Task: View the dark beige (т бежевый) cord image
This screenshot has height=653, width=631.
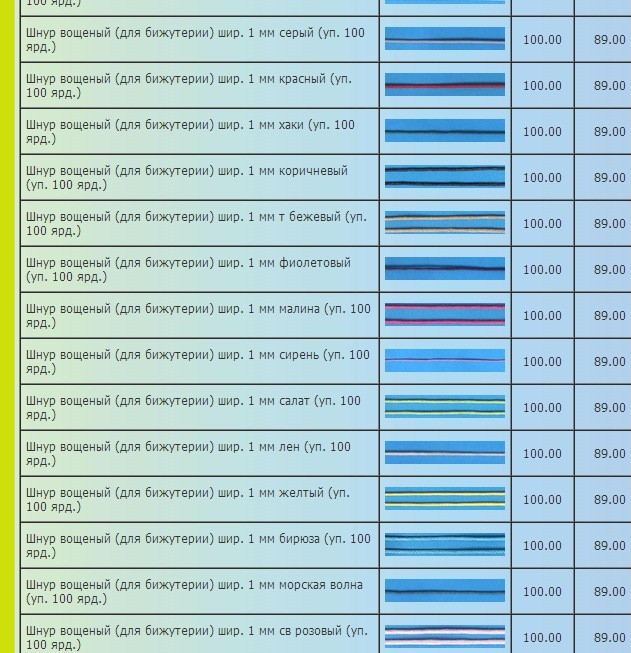Action: pos(444,223)
